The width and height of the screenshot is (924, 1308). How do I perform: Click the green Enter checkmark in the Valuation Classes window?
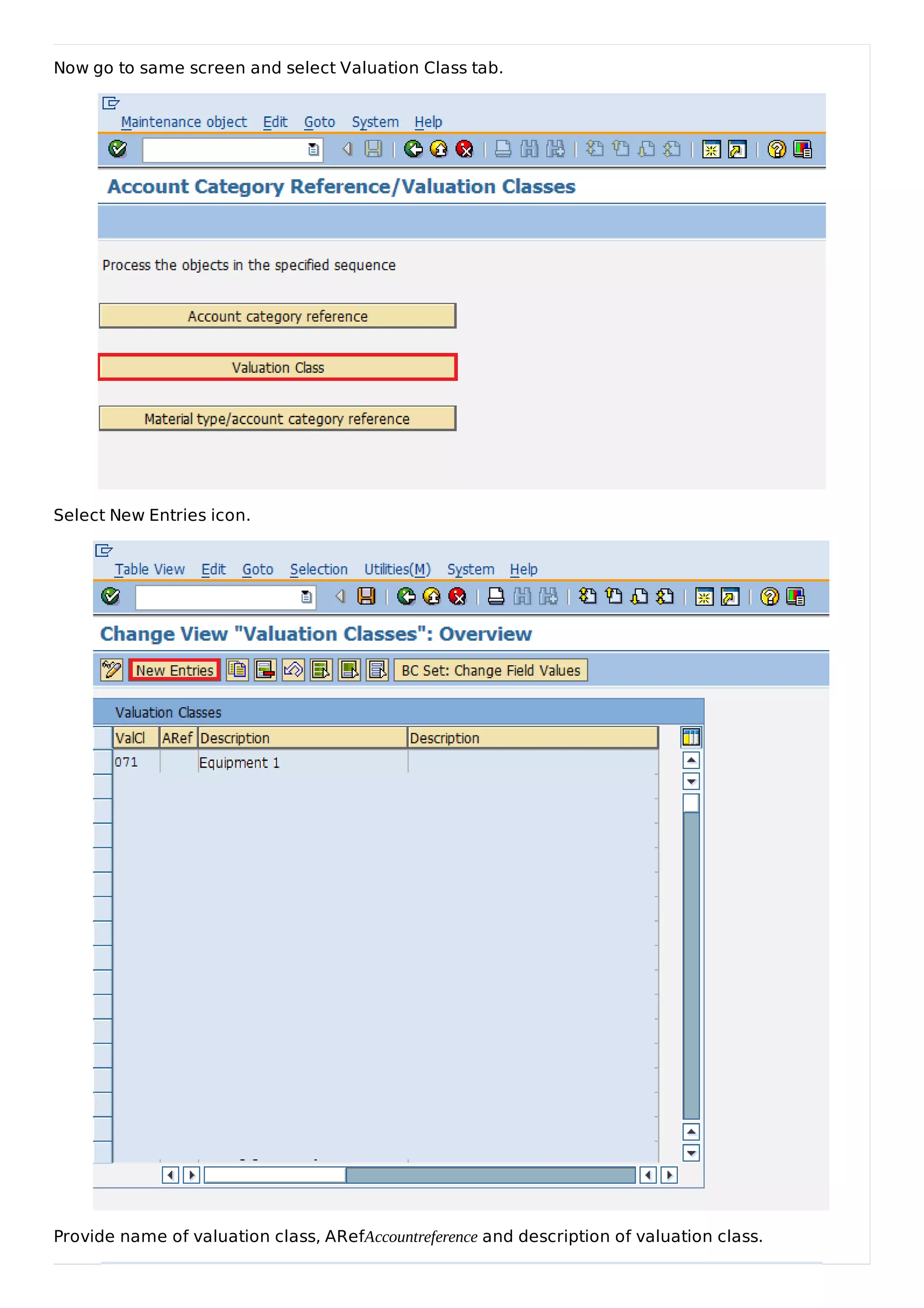pyautogui.click(x=111, y=597)
